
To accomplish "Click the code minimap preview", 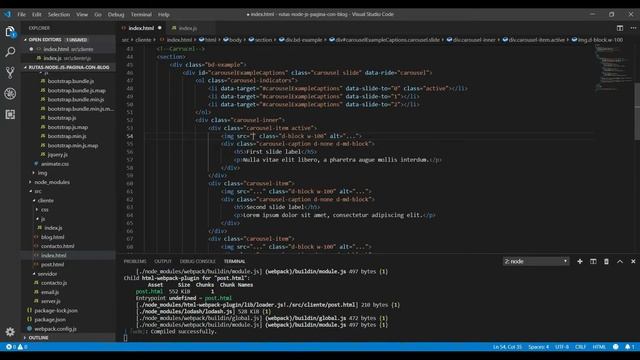I will click(x=612, y=67).
